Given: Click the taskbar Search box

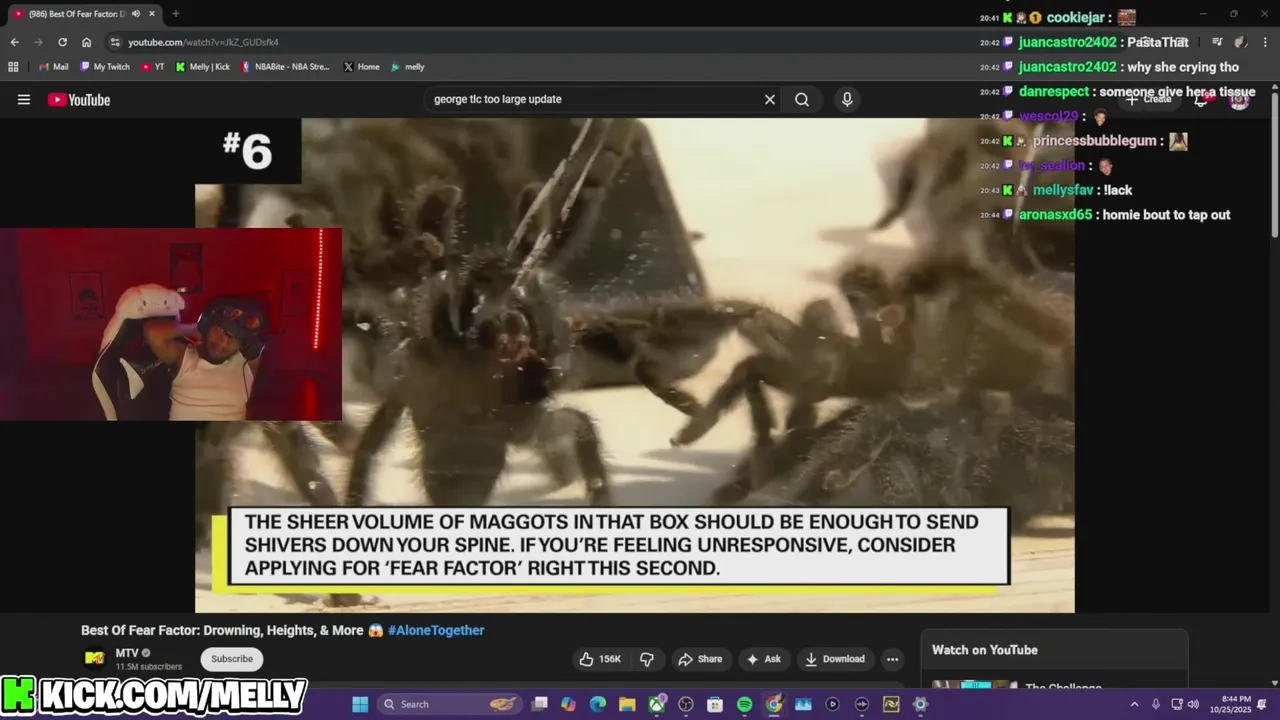Looking at the screenshot, I should (x=450, y=704).
